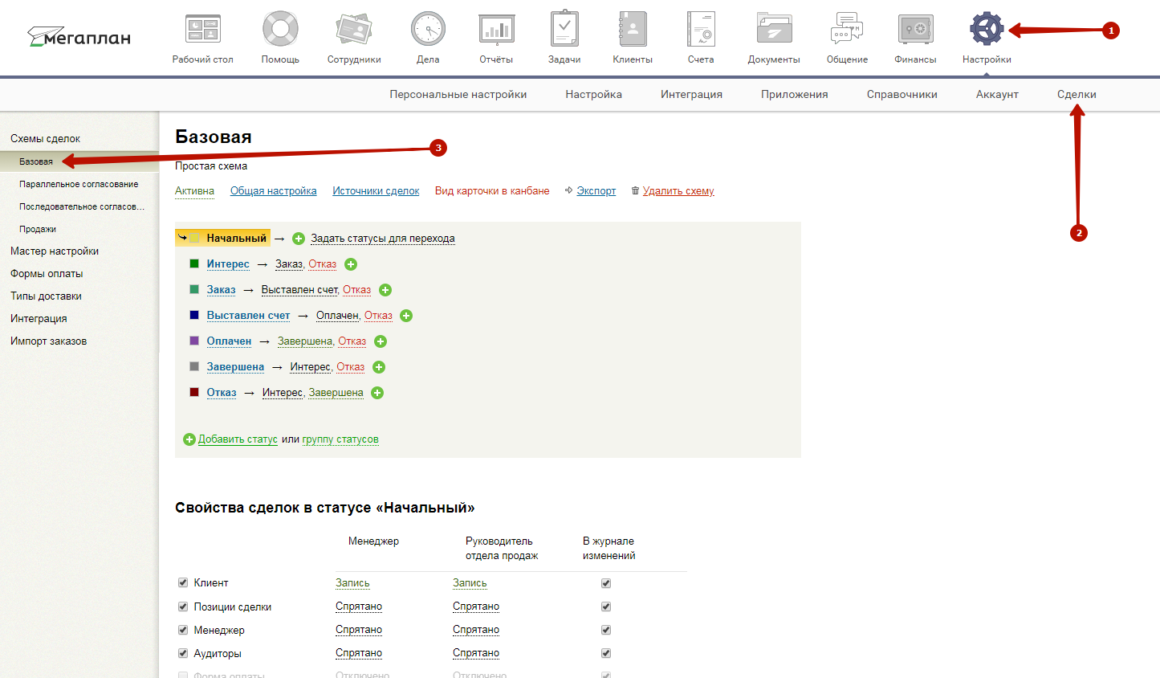Open the Сотрудники section icon
The image size is (1160, 678).
coord(354,30)
